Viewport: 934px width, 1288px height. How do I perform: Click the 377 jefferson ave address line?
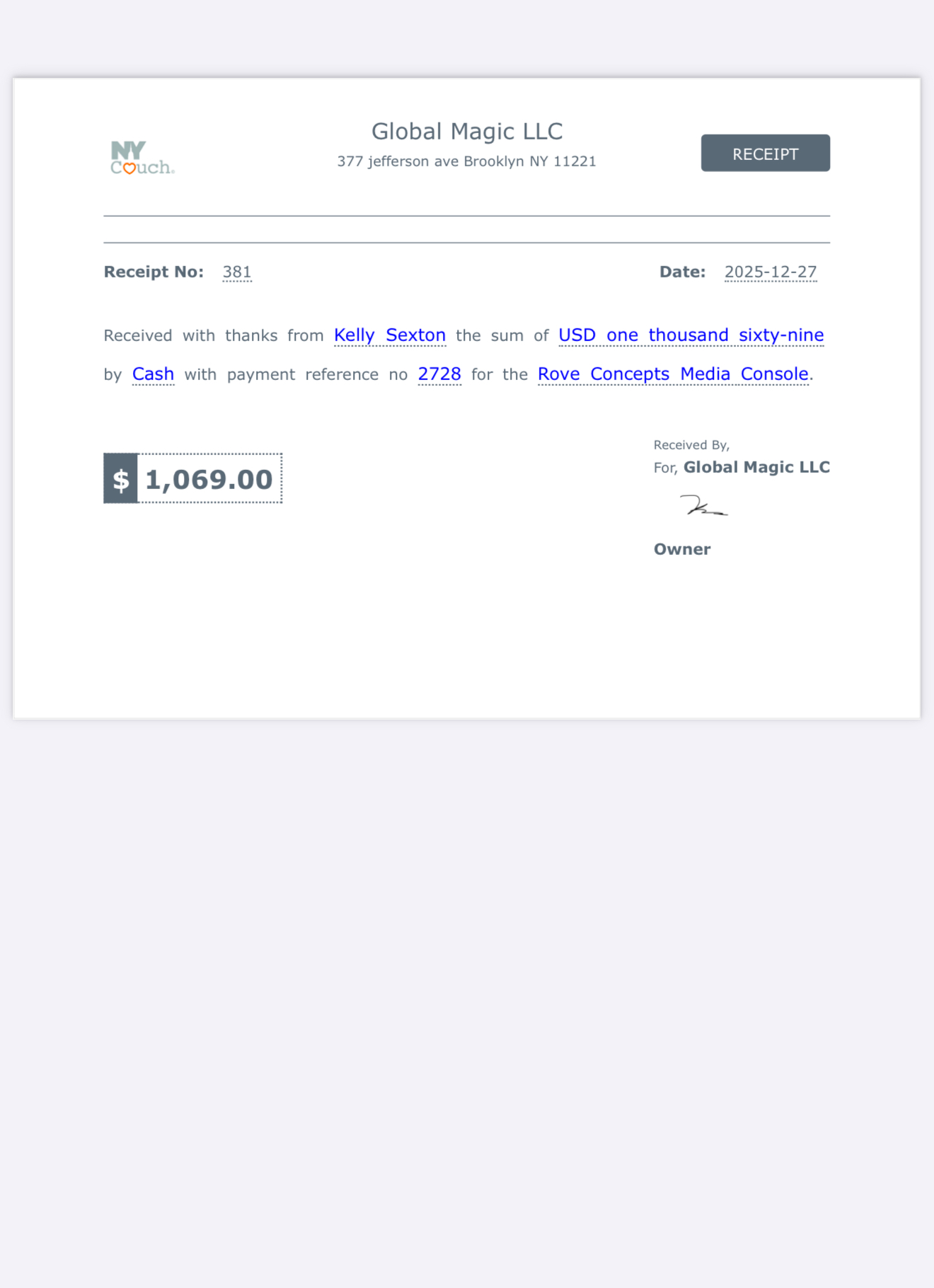(x=466, y=161)
